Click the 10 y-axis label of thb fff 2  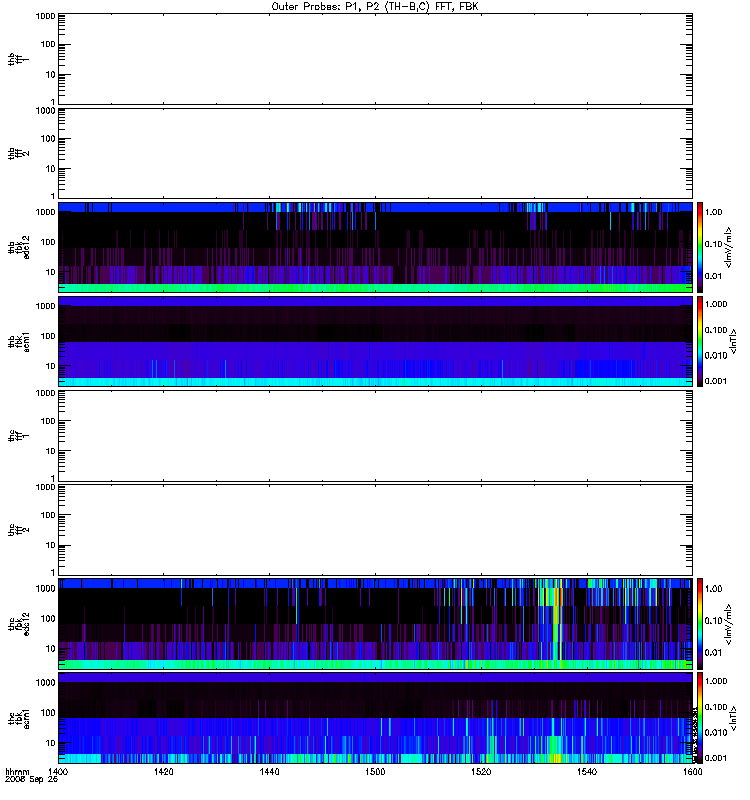pos(51,169)
